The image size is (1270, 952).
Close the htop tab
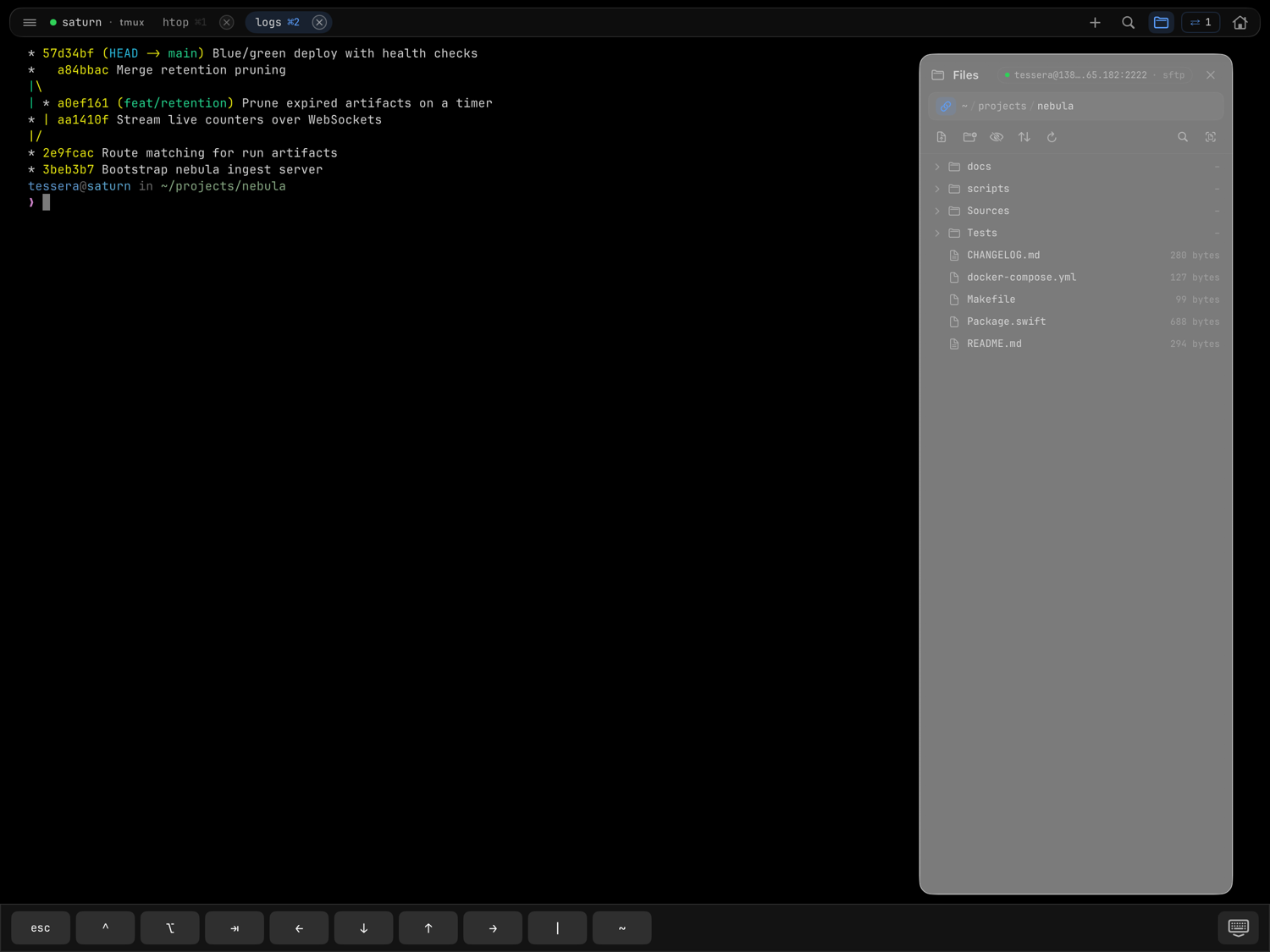[x=226, y=23]
